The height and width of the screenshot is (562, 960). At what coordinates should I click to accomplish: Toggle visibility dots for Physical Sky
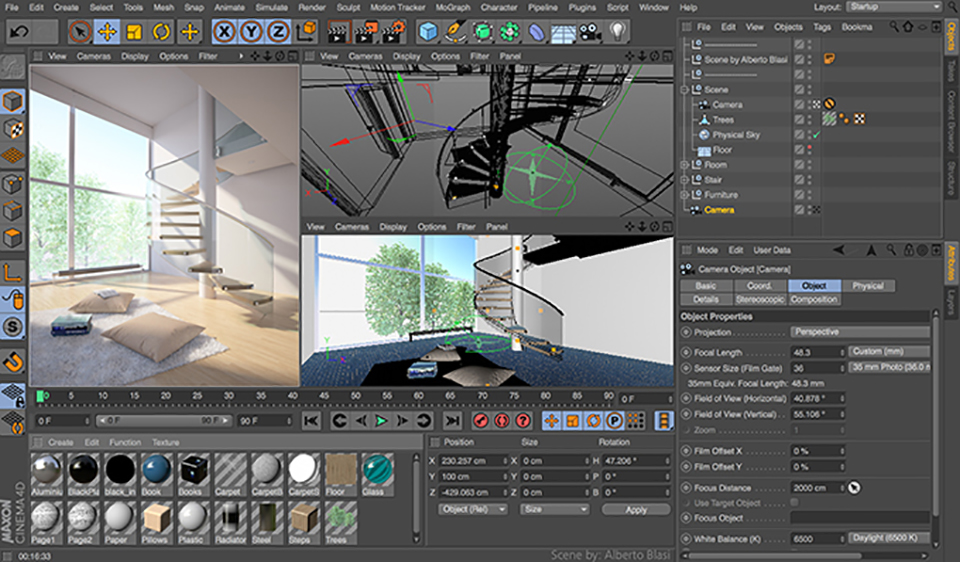(x=810, y=135)
